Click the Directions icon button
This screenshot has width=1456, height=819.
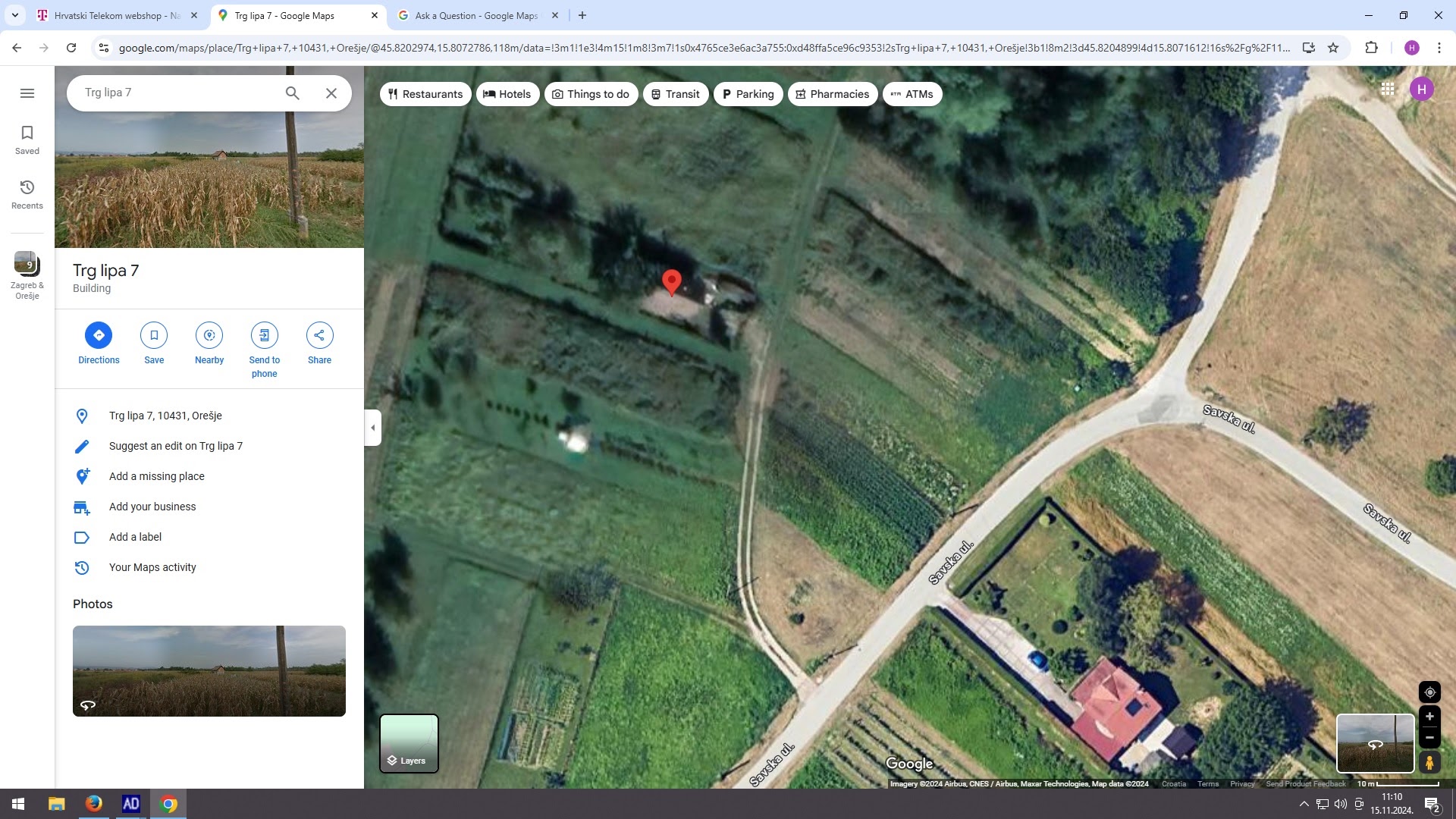[x=99, y=335]
